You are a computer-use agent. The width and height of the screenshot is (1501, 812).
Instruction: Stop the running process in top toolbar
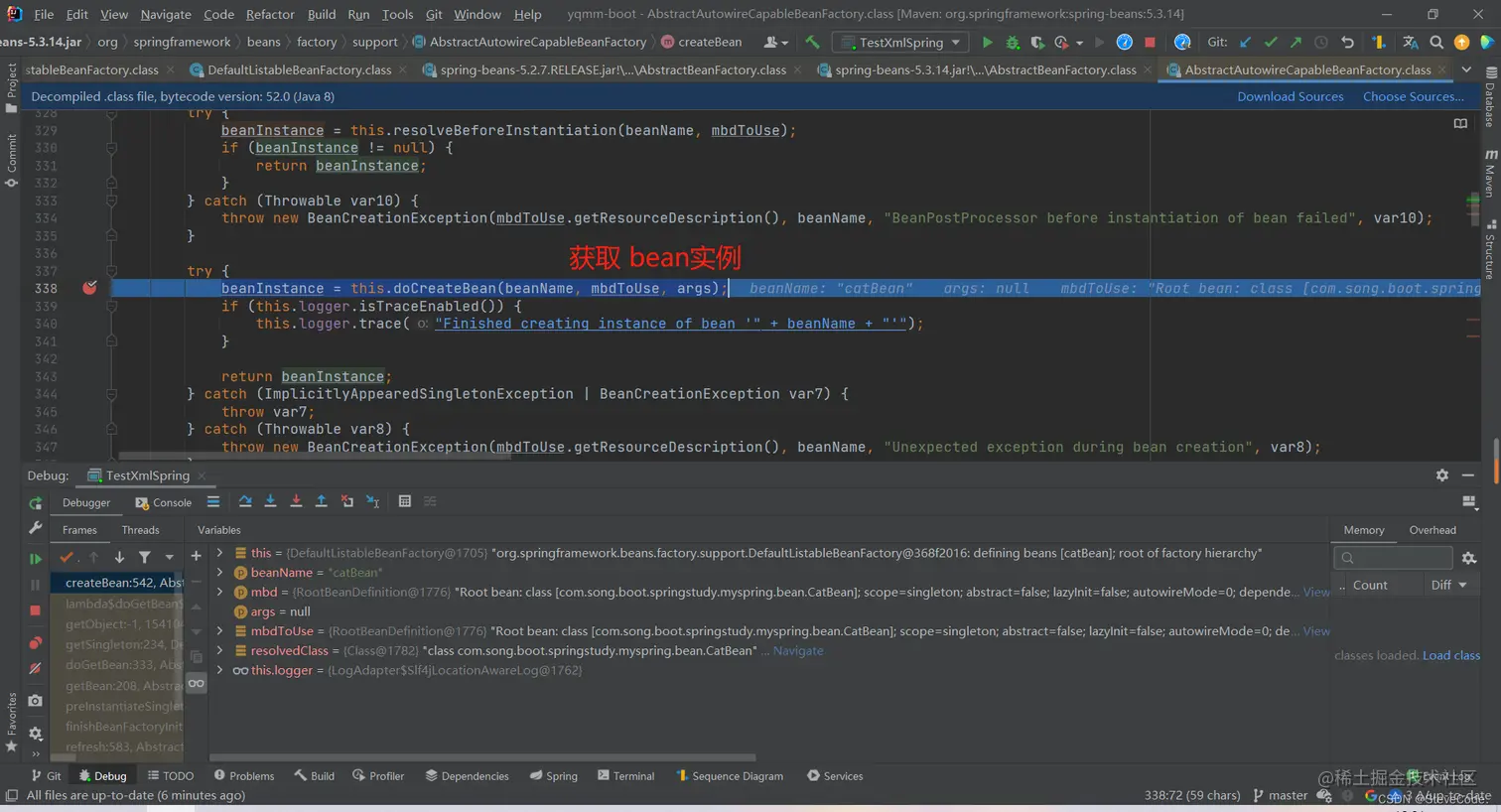(x=1150, y=42)
